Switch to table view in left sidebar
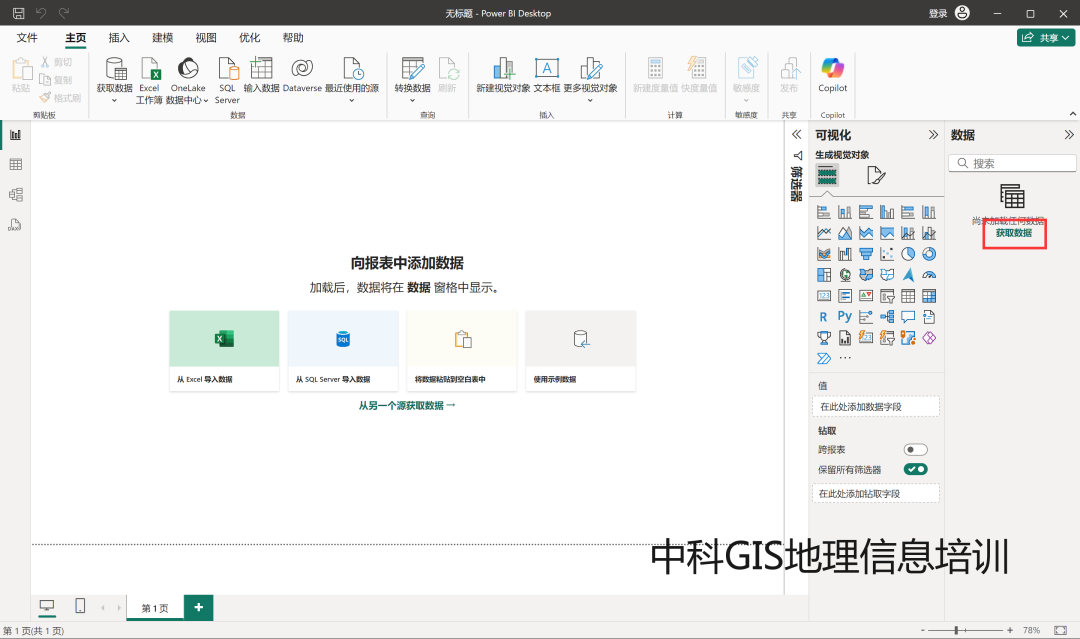Screen dimensions: 1080x639 [x=15, y=165]
